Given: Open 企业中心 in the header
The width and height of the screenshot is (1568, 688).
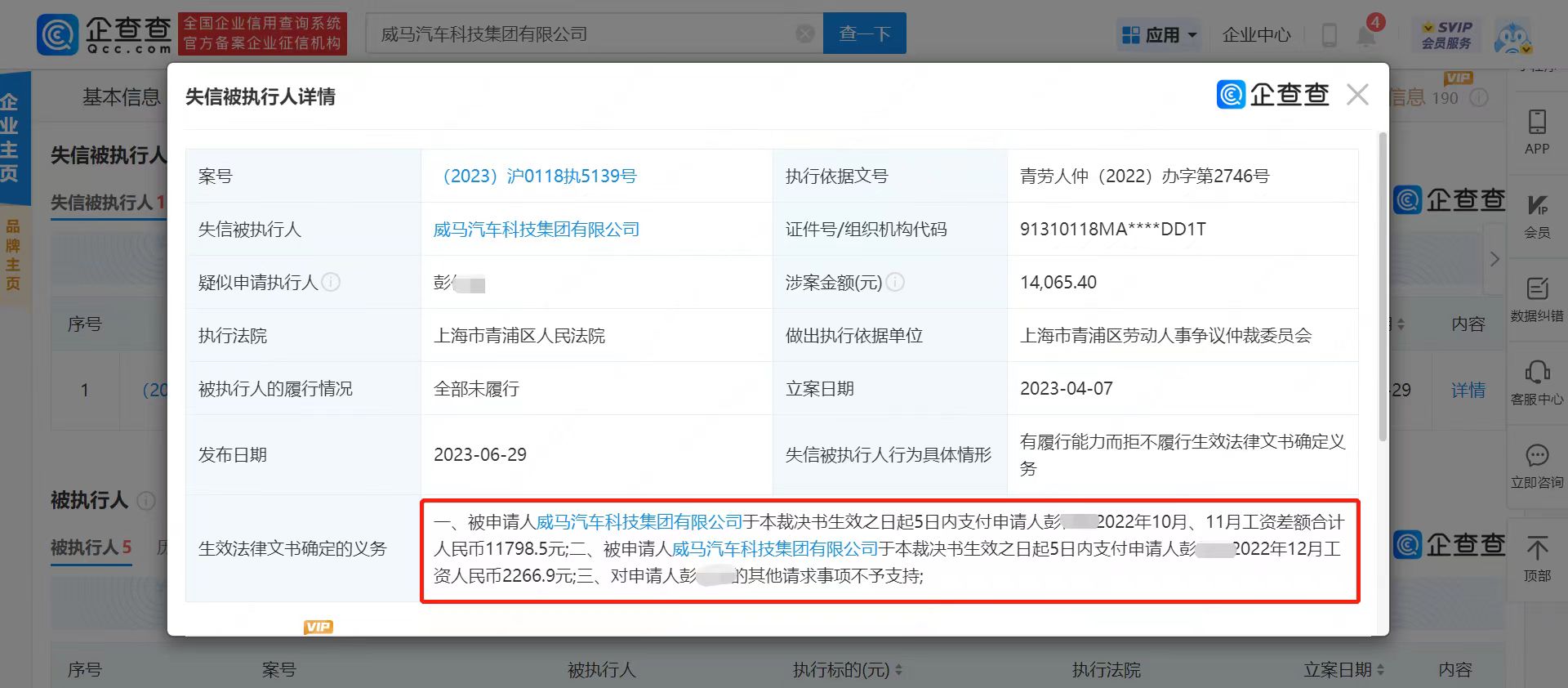Looking at the screenshot, I should tap(1256, 35).
